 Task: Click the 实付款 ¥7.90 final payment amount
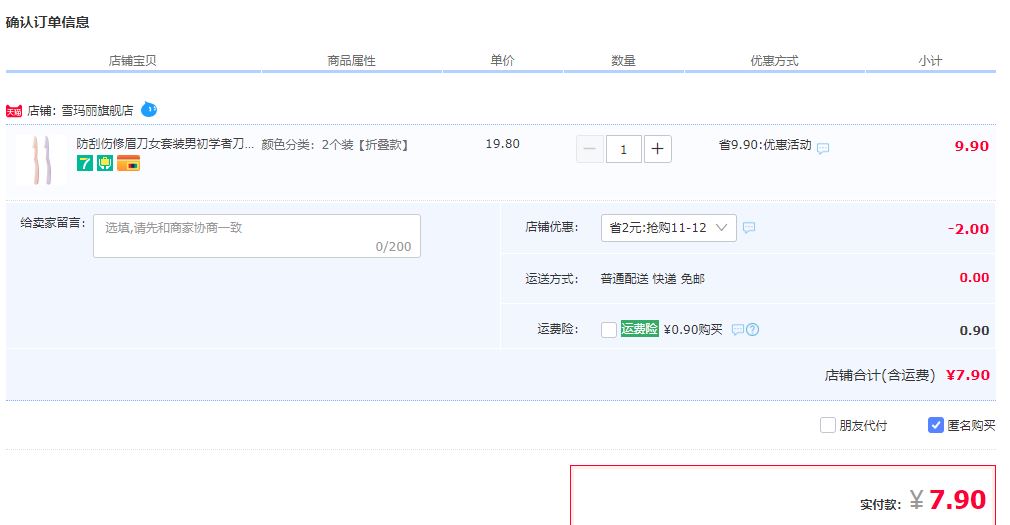pos(923,501)
